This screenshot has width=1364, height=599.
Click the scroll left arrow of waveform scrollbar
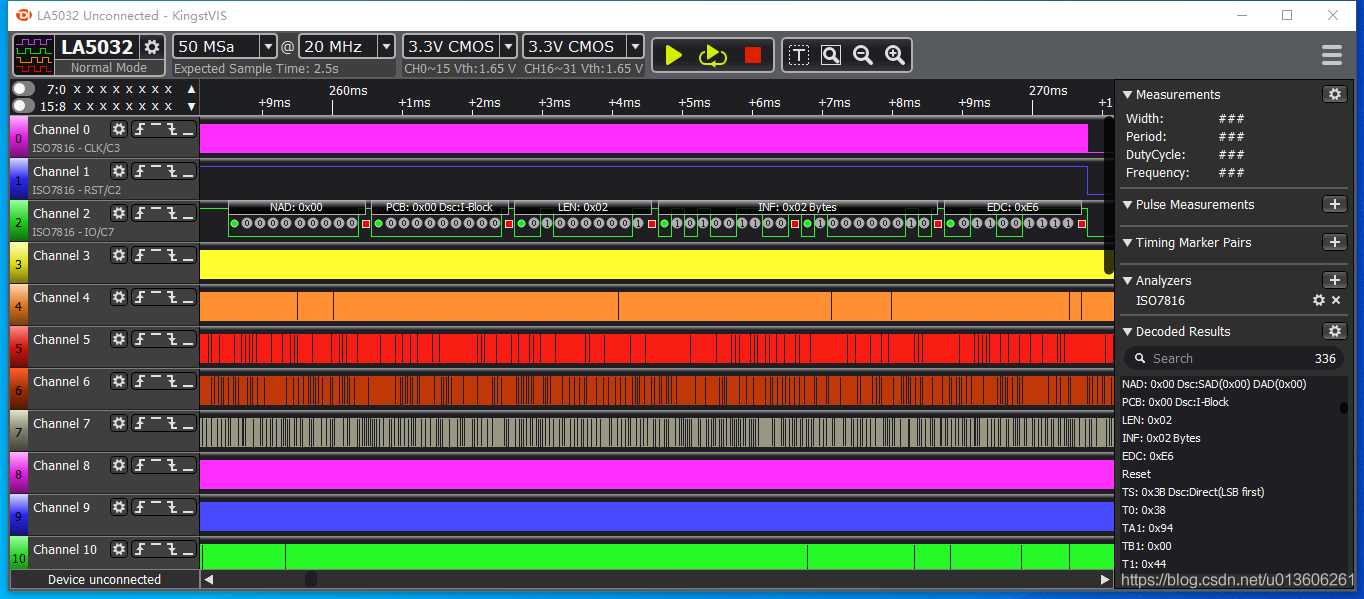click(x=208, y=579)
